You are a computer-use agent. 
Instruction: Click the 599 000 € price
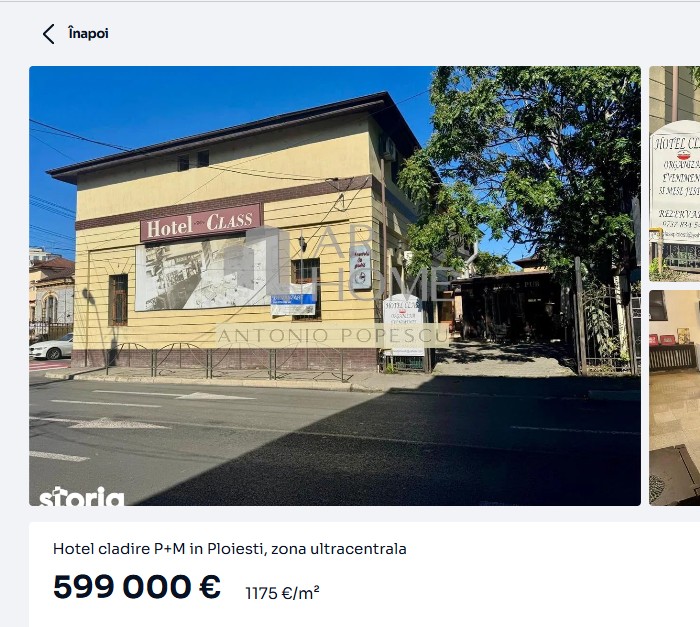137,586
